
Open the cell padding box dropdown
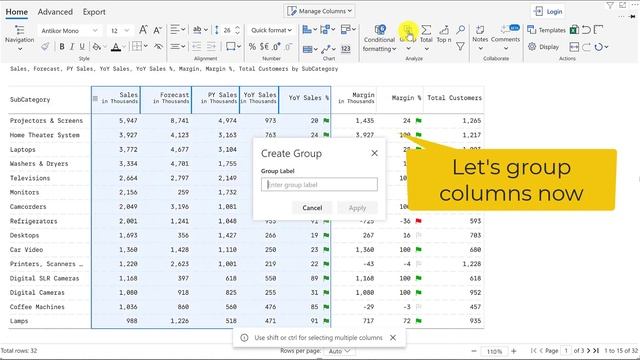(x=233, y=46)
